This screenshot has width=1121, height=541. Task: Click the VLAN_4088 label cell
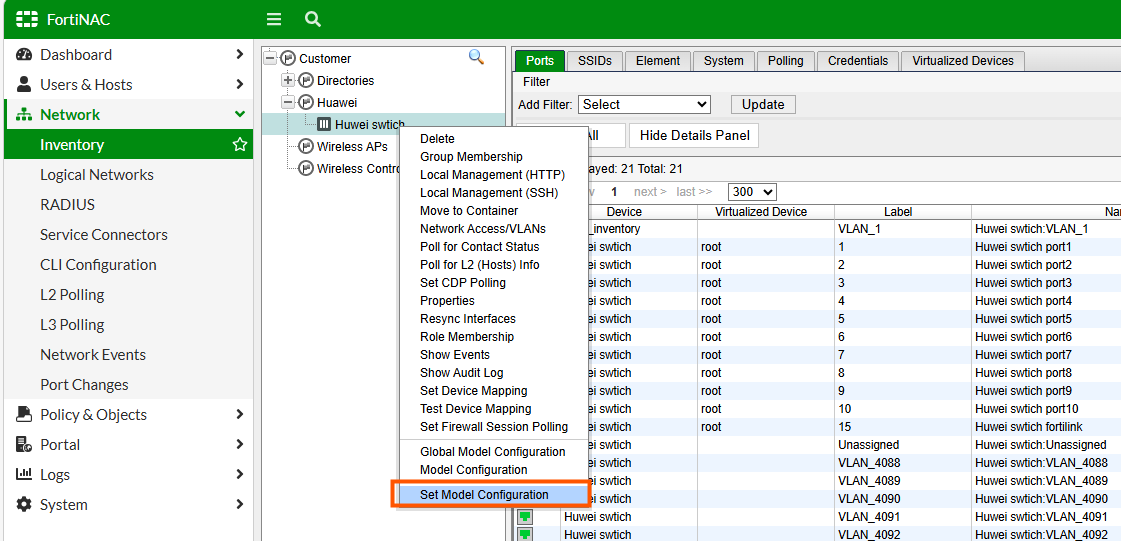[x=869, y=463]
